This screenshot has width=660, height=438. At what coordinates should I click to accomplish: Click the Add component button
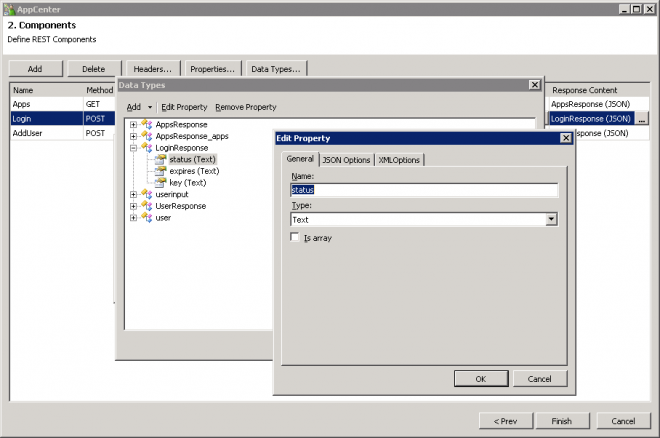click(x=35, y=69)
